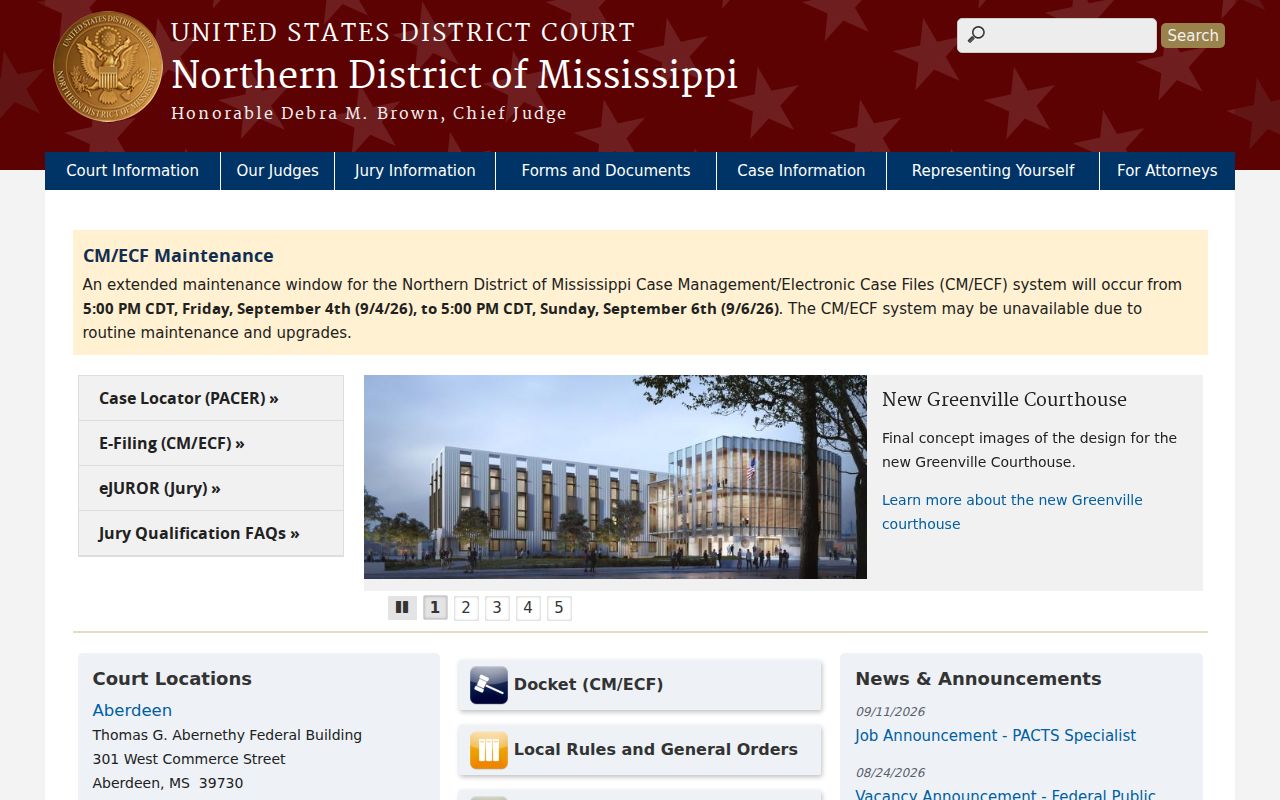Open the Jury Information menu
The height and width of the screenshot is (800, 1280).
coord(415,171)
